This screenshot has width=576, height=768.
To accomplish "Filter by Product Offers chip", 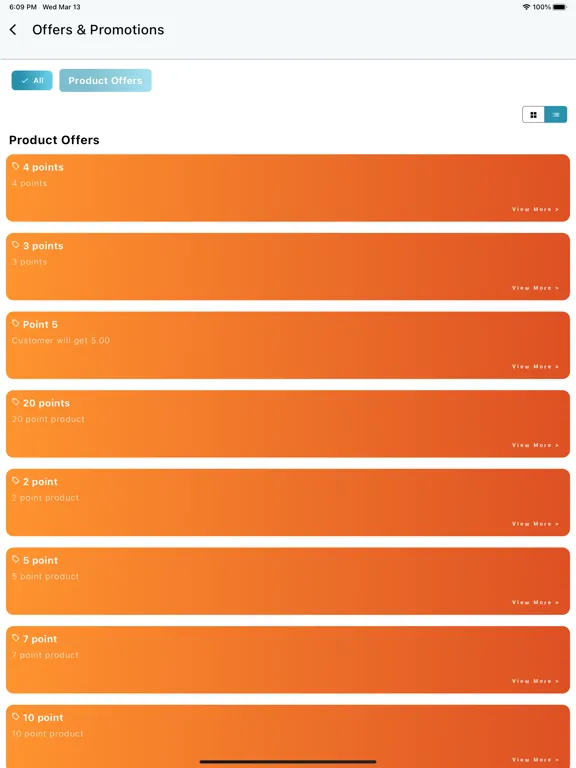I will click(x=105, y=80).
